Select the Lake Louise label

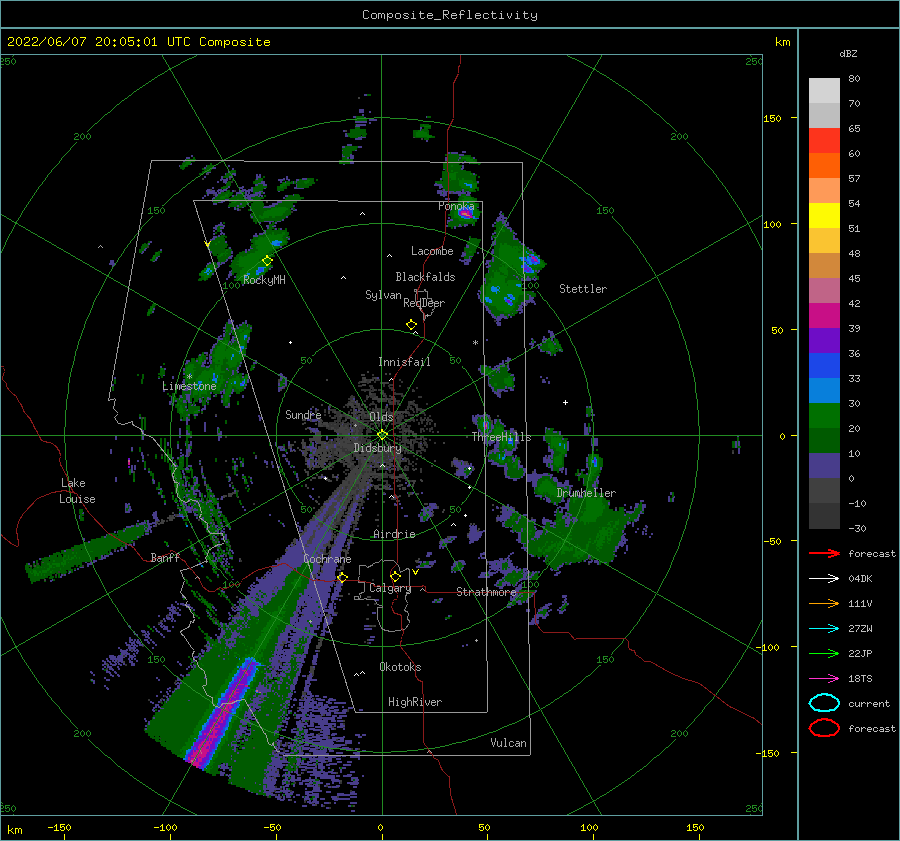[77, 491]
